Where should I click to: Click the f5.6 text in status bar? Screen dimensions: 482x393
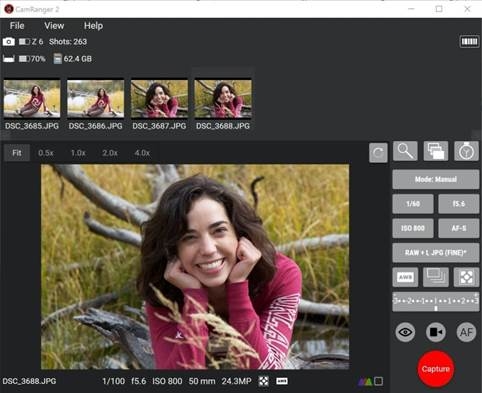138,381
